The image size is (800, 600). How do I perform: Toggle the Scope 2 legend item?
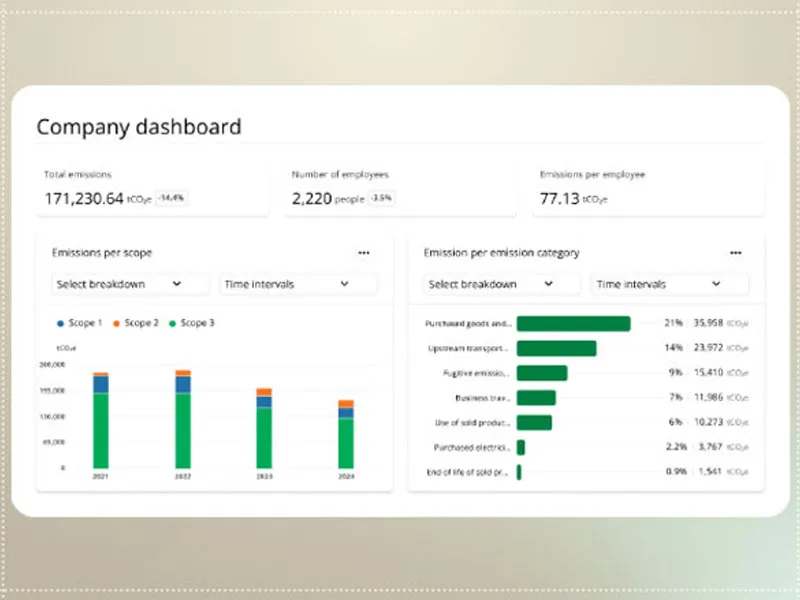point(135,323)
